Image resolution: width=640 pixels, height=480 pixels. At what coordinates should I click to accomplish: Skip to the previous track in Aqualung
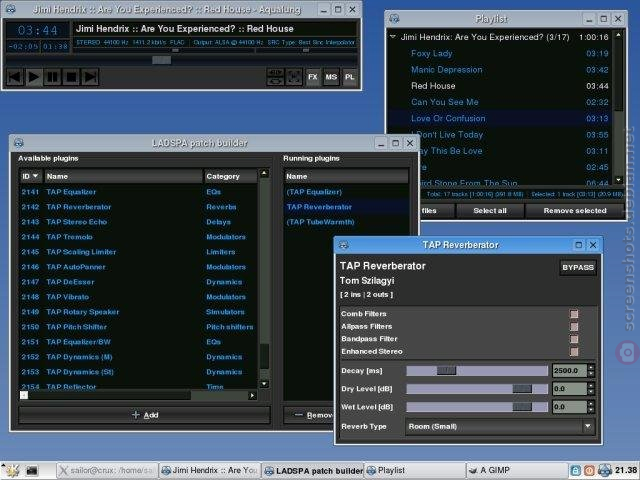15,77
